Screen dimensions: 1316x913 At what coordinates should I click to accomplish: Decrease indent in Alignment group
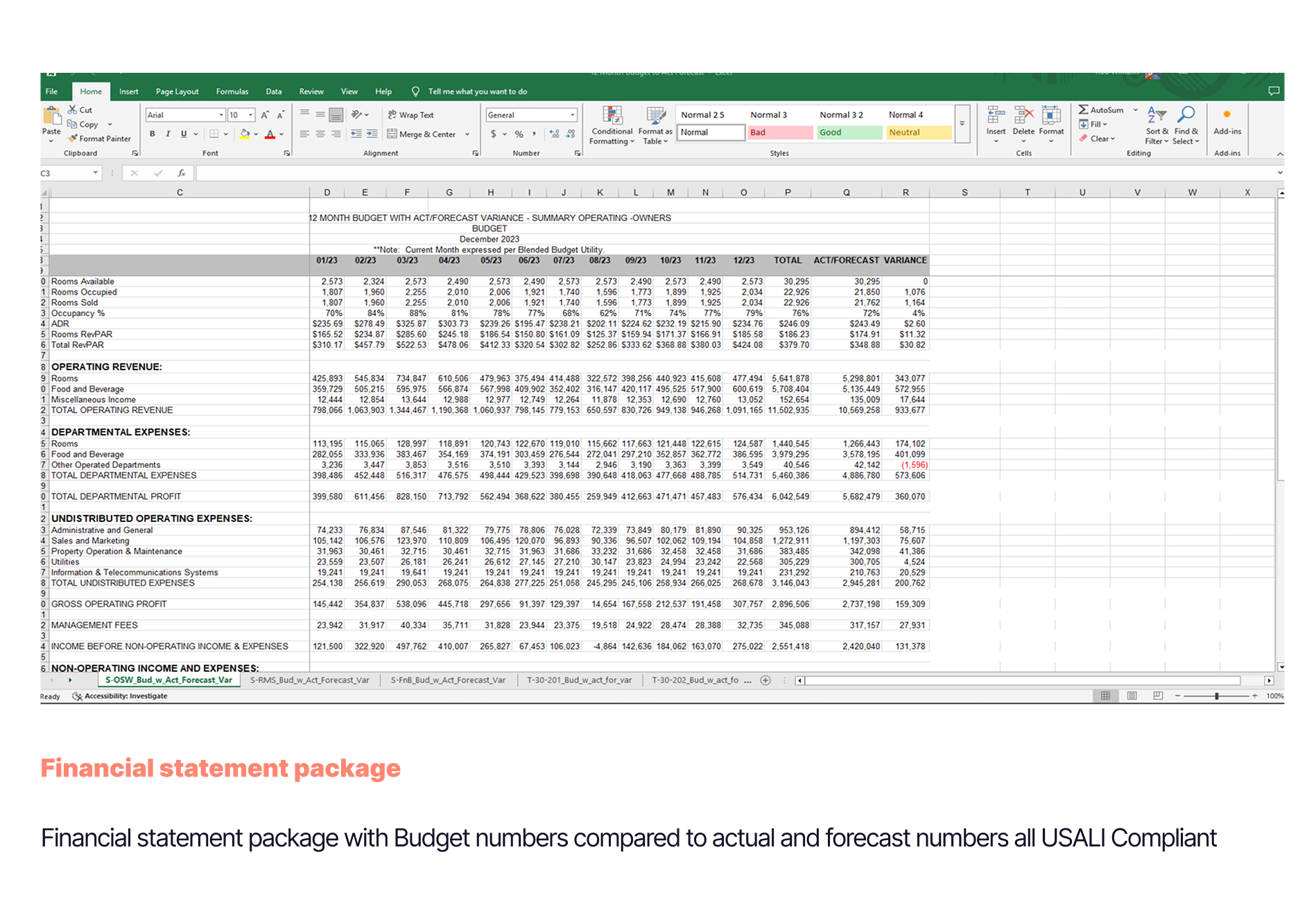pyautogui.click(x=356, y=134)
